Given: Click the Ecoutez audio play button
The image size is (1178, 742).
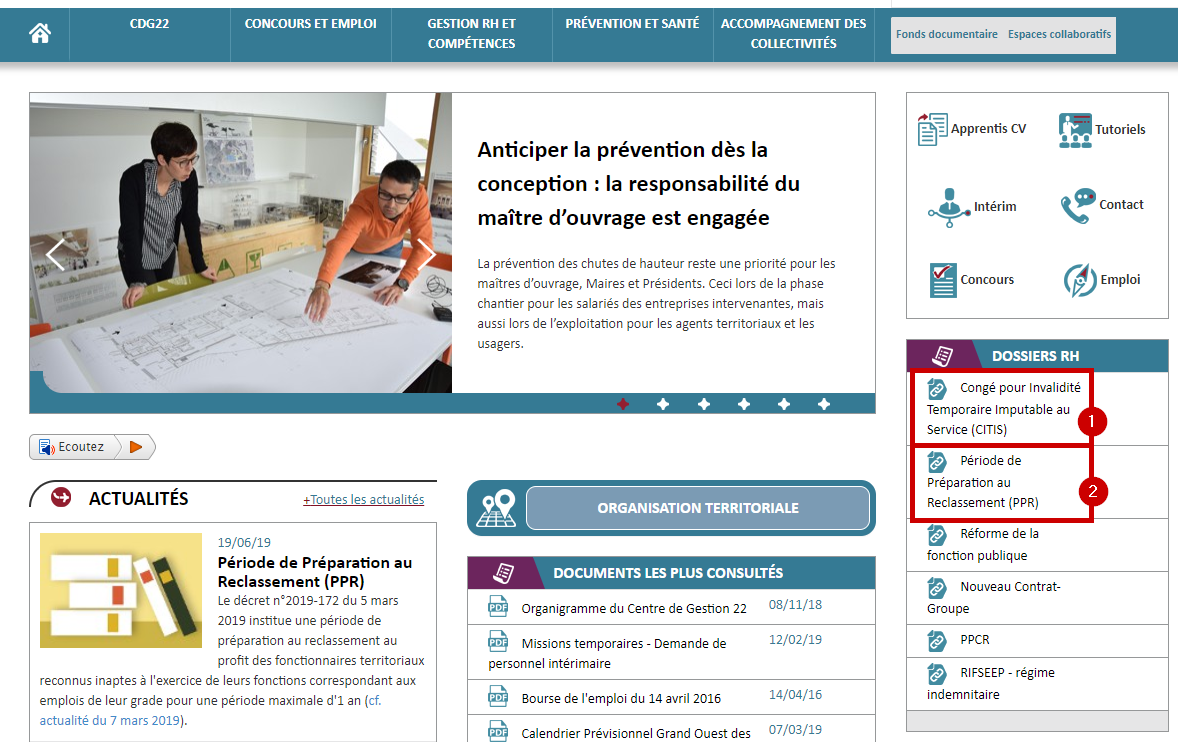Looking at the screenshot, I should tap(136, 447).
